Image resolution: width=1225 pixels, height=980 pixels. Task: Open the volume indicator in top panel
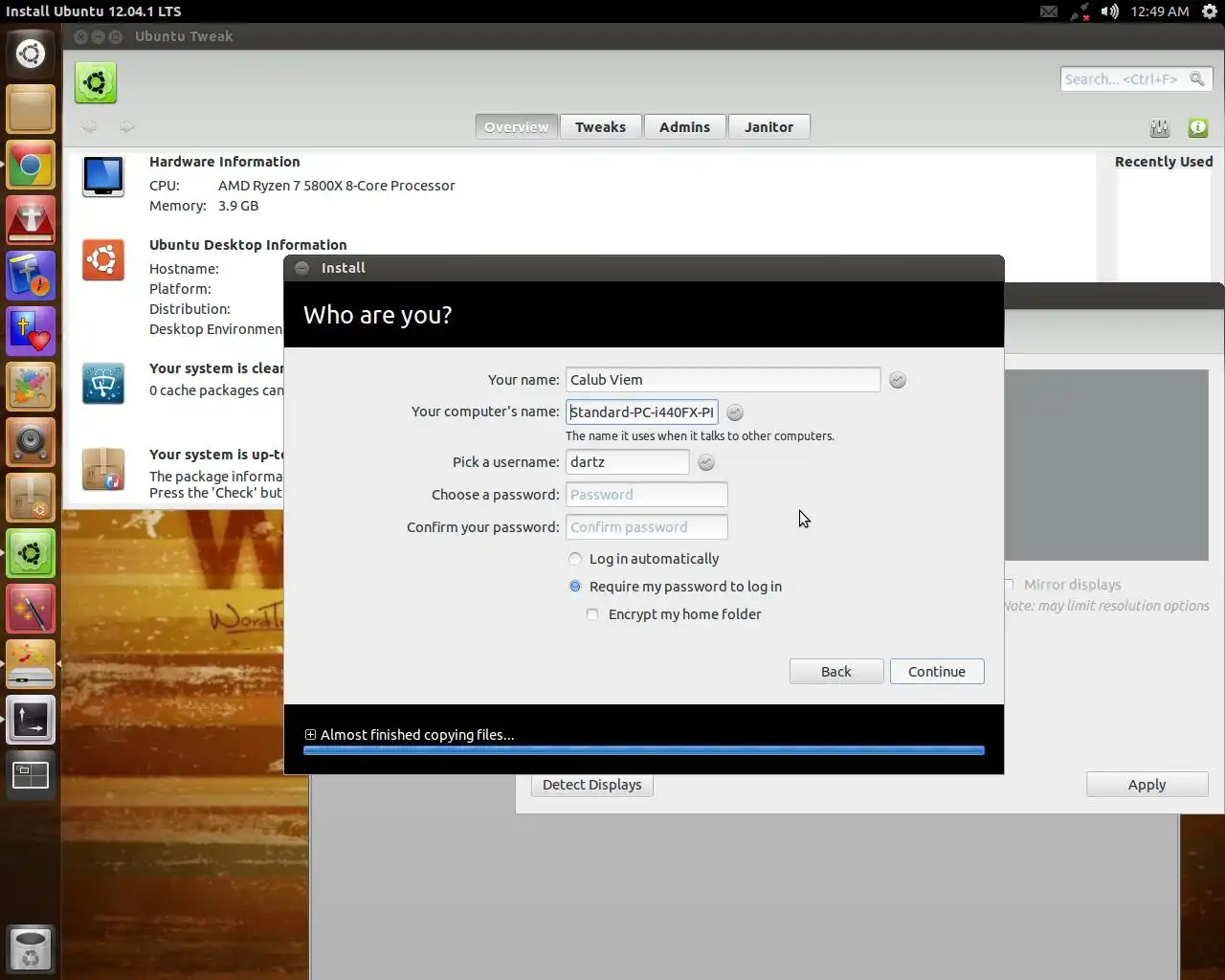click(x=1110, y=11)
